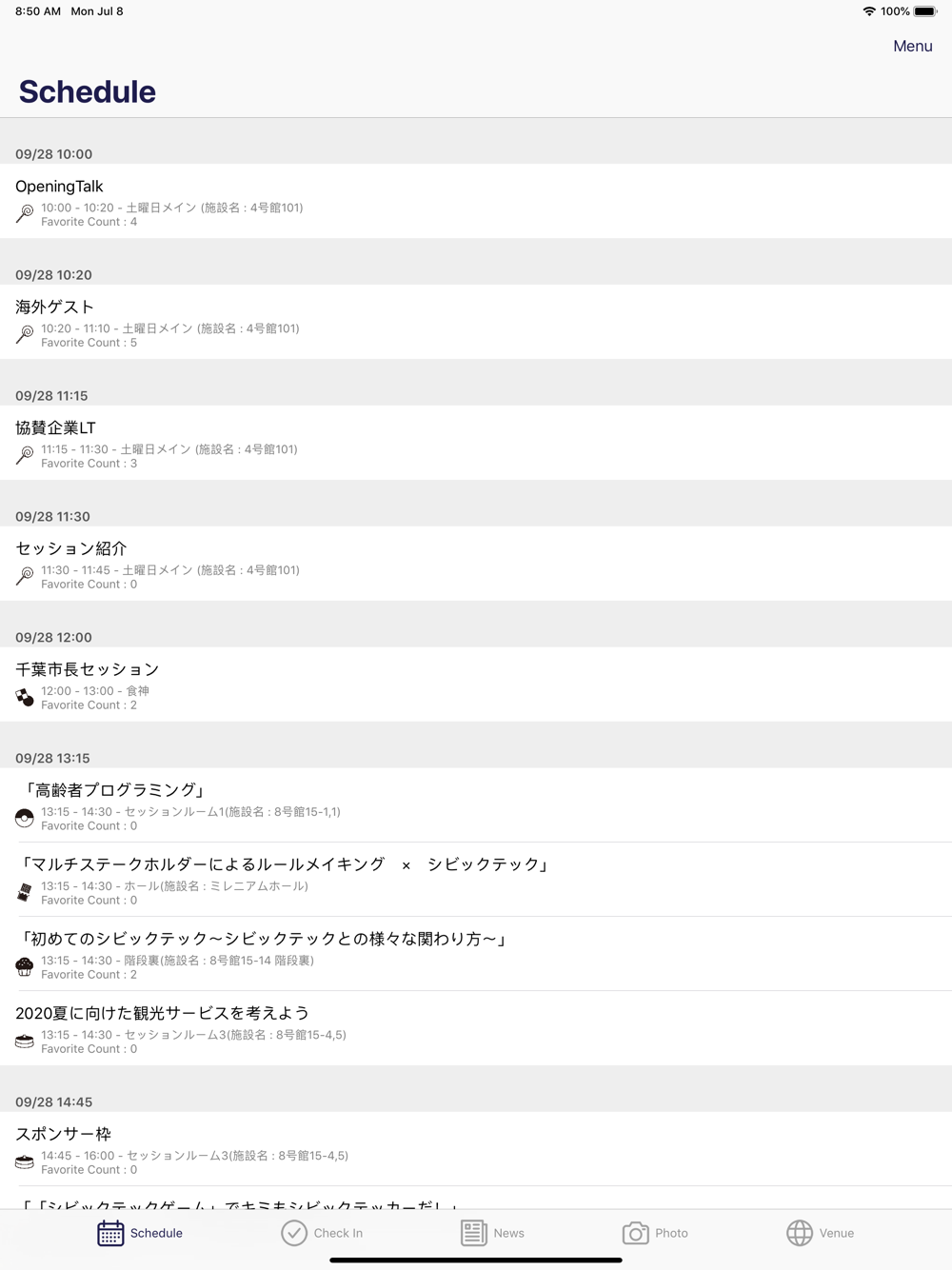Open 2020夏に向けた観光サービスを考えよう session
The height and width of the screenshot is (1270, 952).
(476, 1028)
